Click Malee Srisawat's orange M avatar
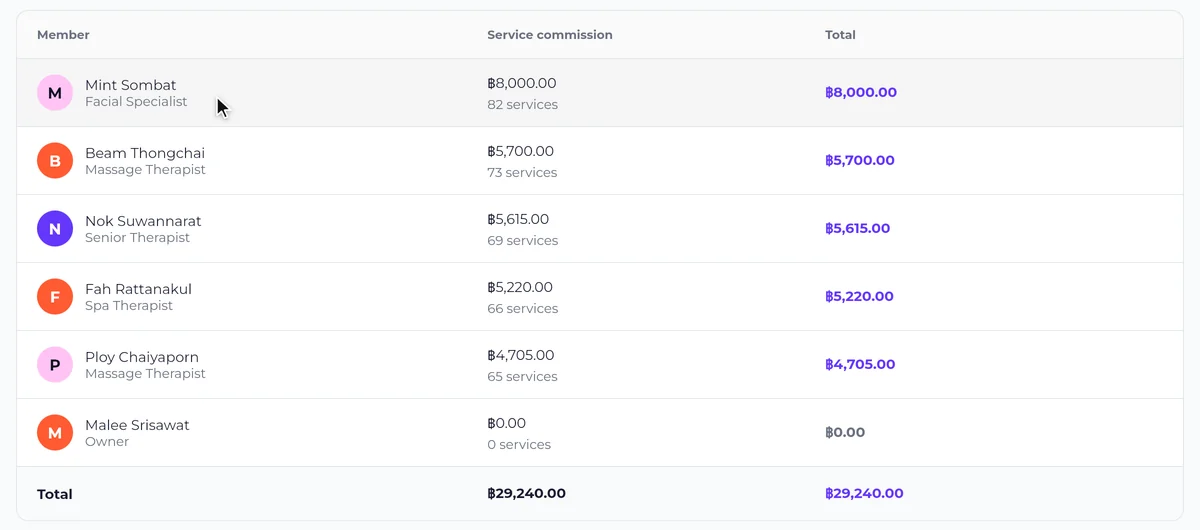The image size is (1200, 530). click(55, 433)
